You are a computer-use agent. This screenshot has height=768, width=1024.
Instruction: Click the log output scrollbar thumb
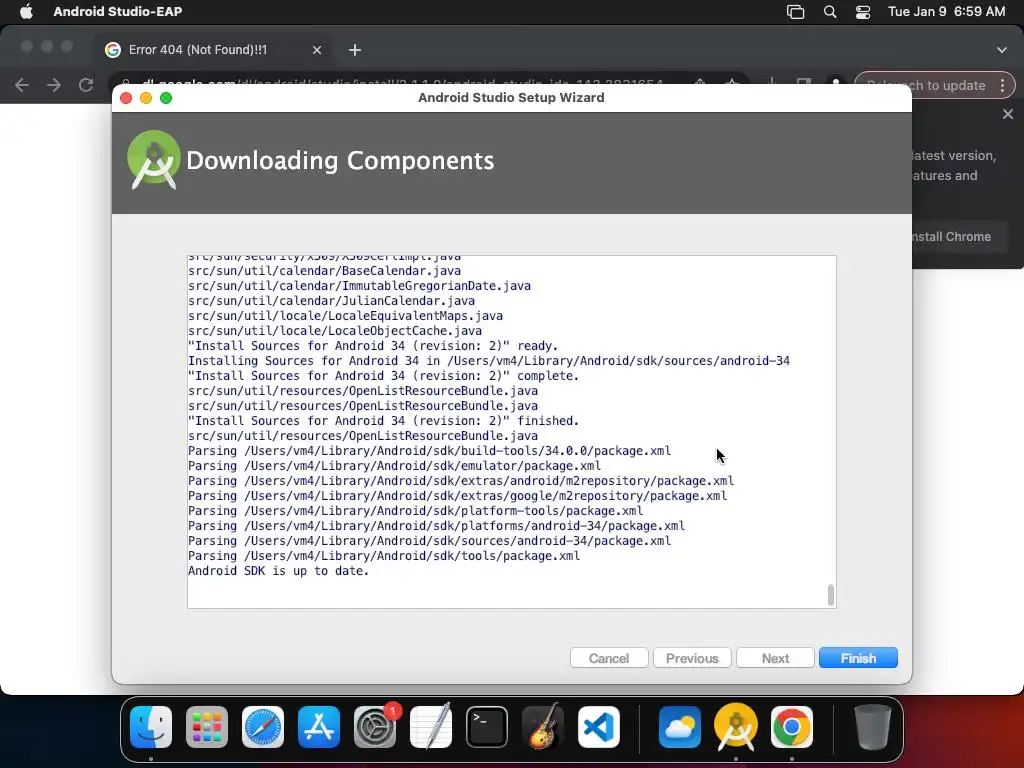point(831,595)
